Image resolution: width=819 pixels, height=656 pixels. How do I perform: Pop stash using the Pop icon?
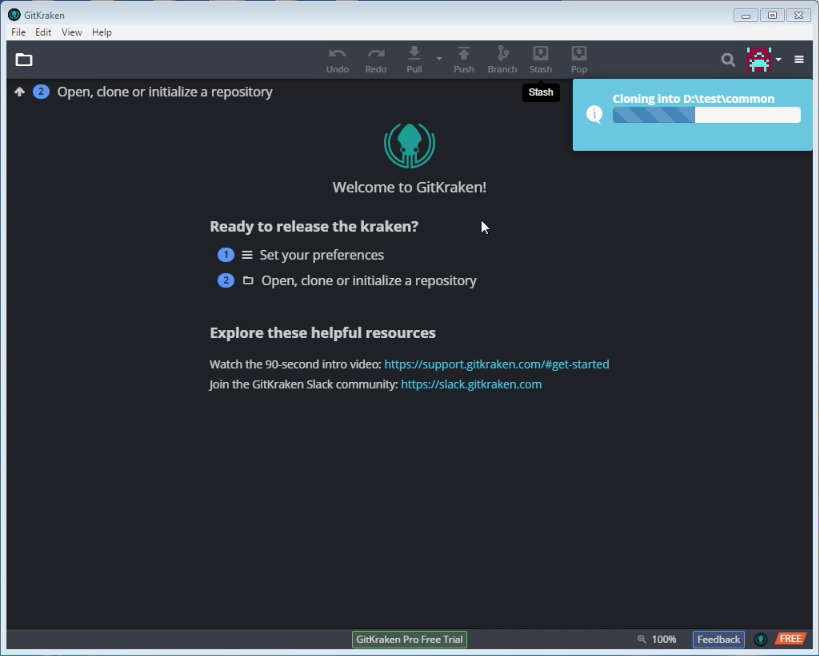[579, 60]
